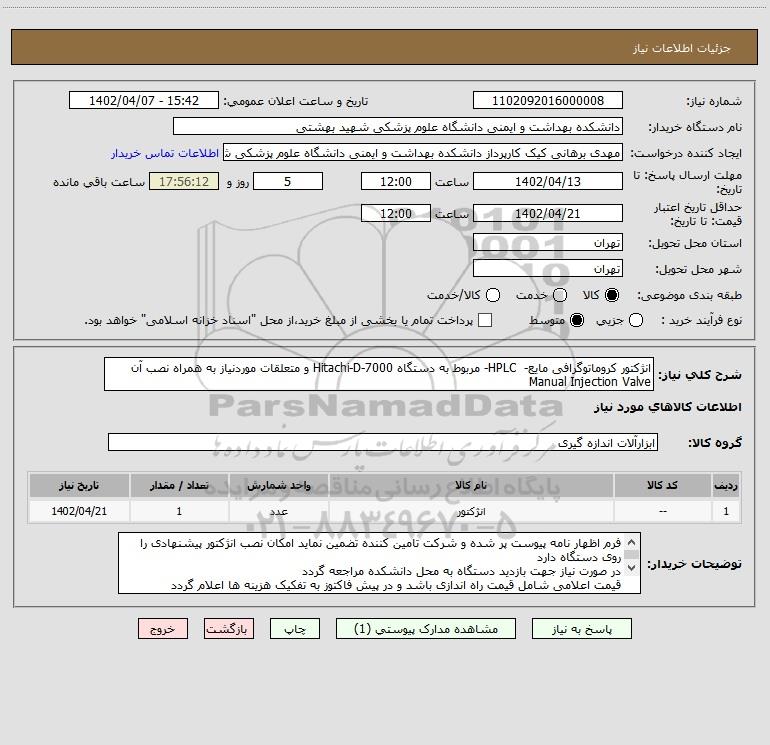Click the پاسخ به نیاز button
Screen dimensions: 770x745
tap(581, 629)
